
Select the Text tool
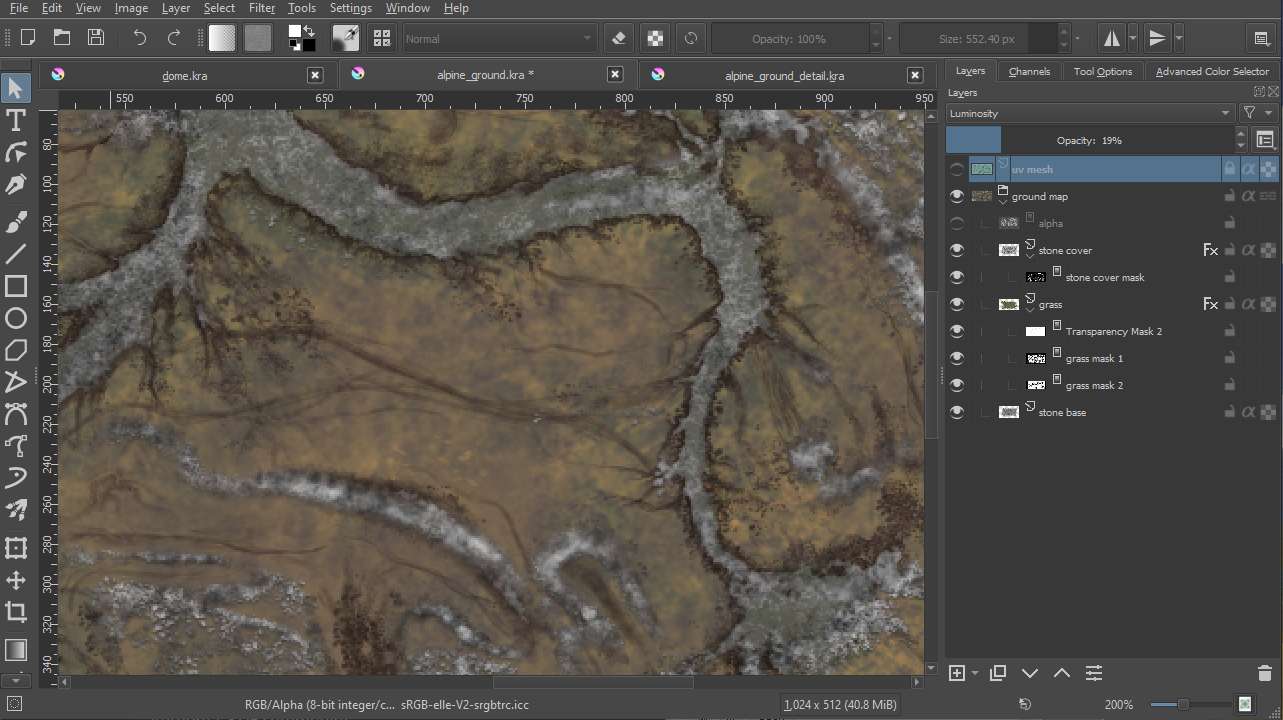pos(16,121)
